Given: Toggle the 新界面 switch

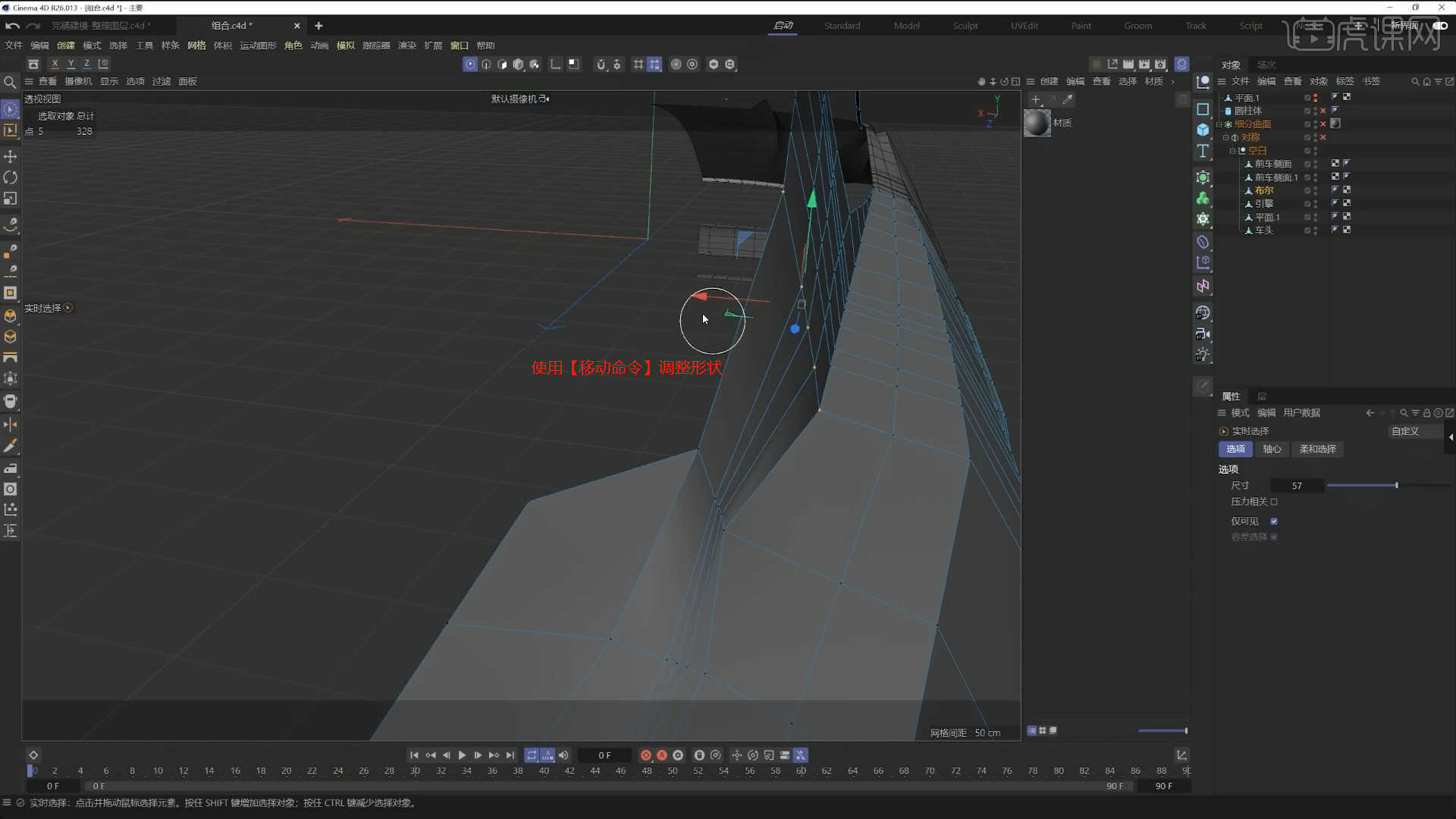Looking at the screenshot, I should (x=1440, y=26).
